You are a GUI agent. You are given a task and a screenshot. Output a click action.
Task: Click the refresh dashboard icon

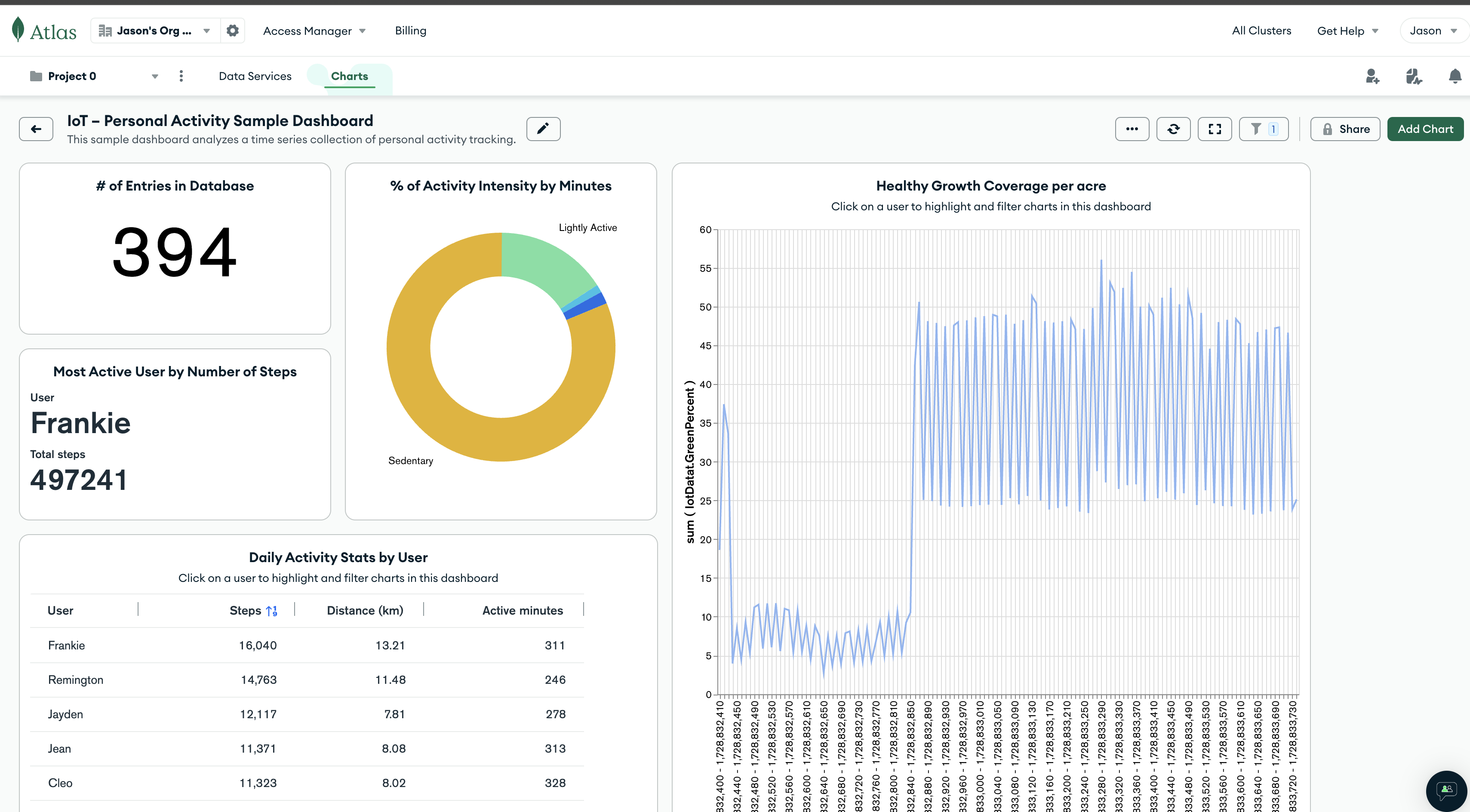(1173, 129)
